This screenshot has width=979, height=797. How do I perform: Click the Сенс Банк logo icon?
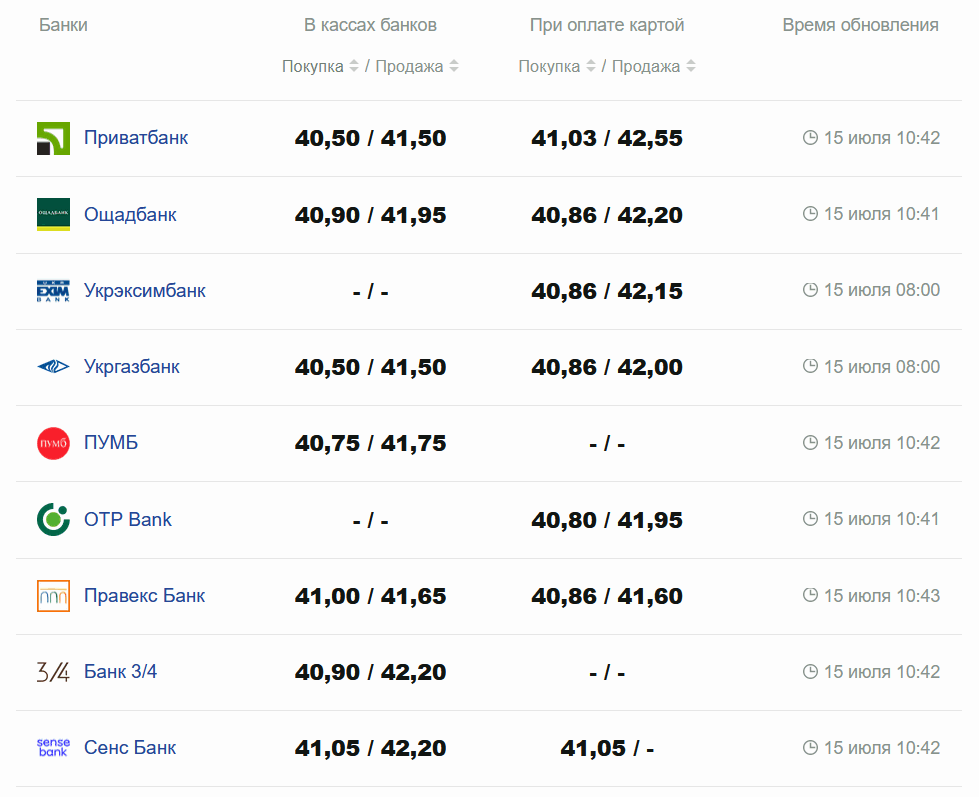click(x=53, y=748)
